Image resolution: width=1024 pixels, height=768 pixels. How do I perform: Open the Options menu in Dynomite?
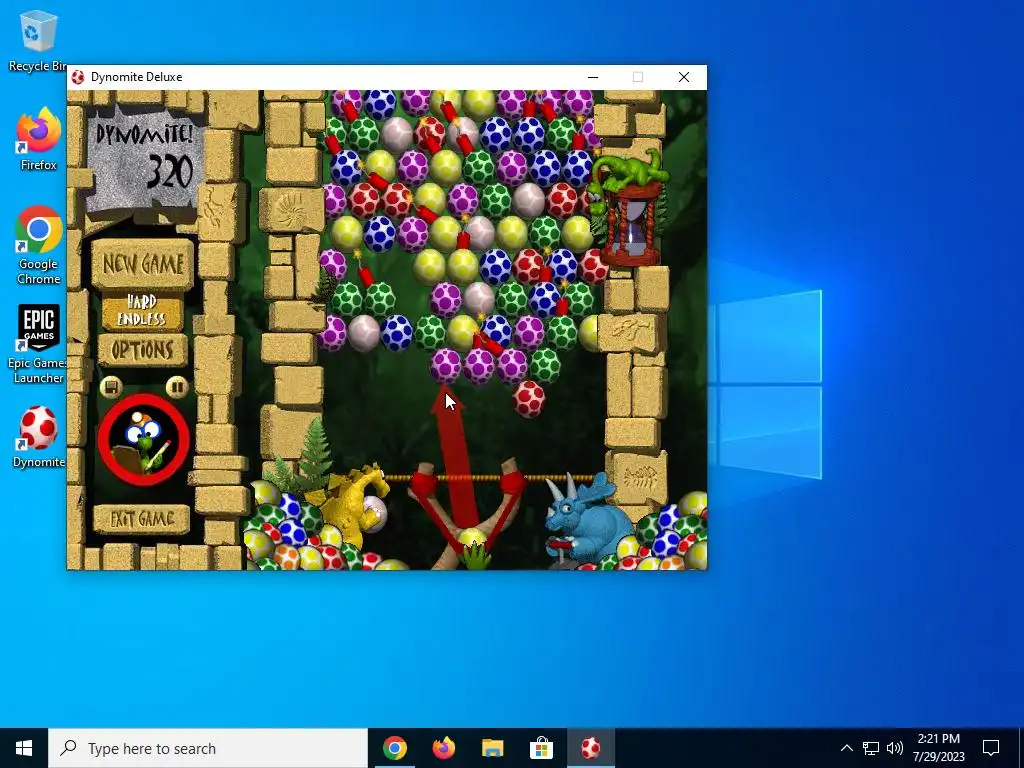click(142, 350)
